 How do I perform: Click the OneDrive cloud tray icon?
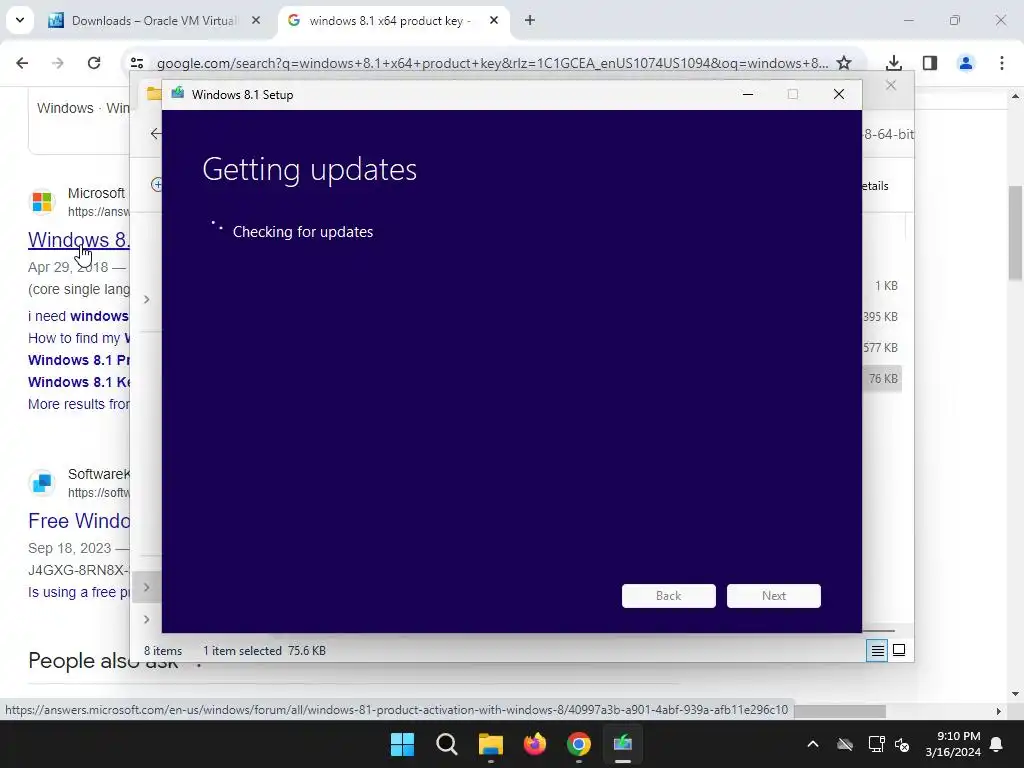coord(844,744)
